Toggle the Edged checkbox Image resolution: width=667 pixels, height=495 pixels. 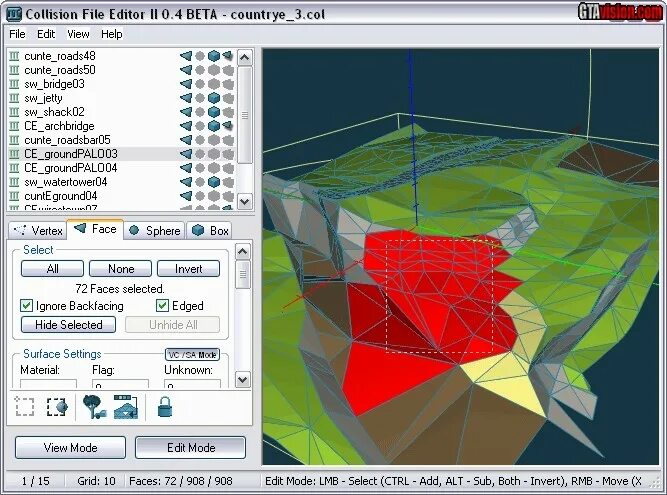162,305
